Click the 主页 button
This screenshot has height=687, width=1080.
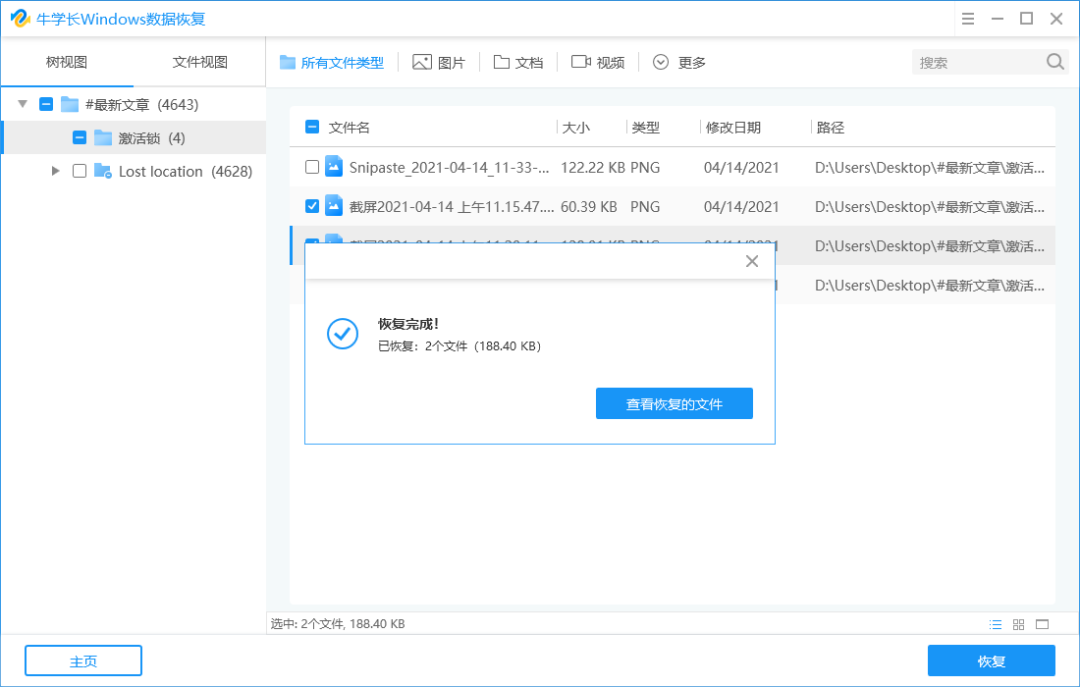tap(83, 660)
